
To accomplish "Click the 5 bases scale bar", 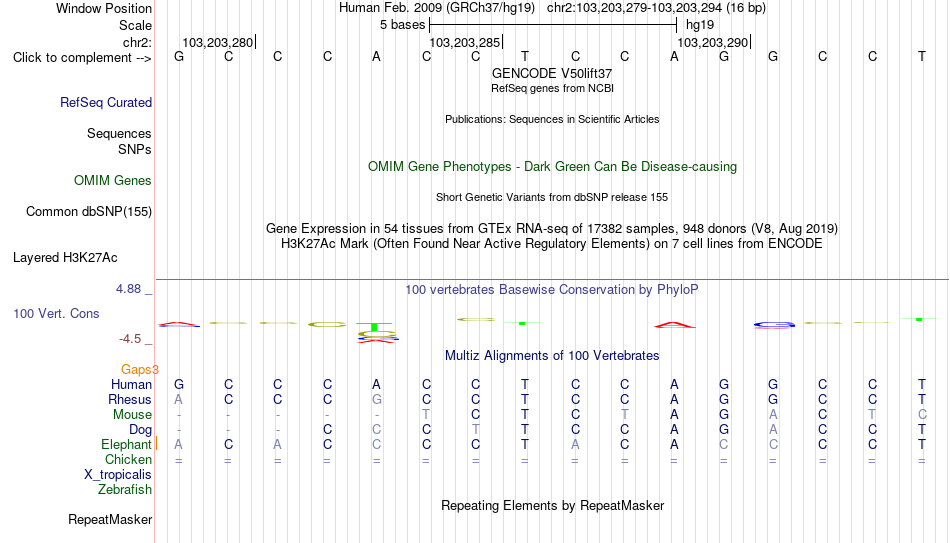I will click(553, 25).
